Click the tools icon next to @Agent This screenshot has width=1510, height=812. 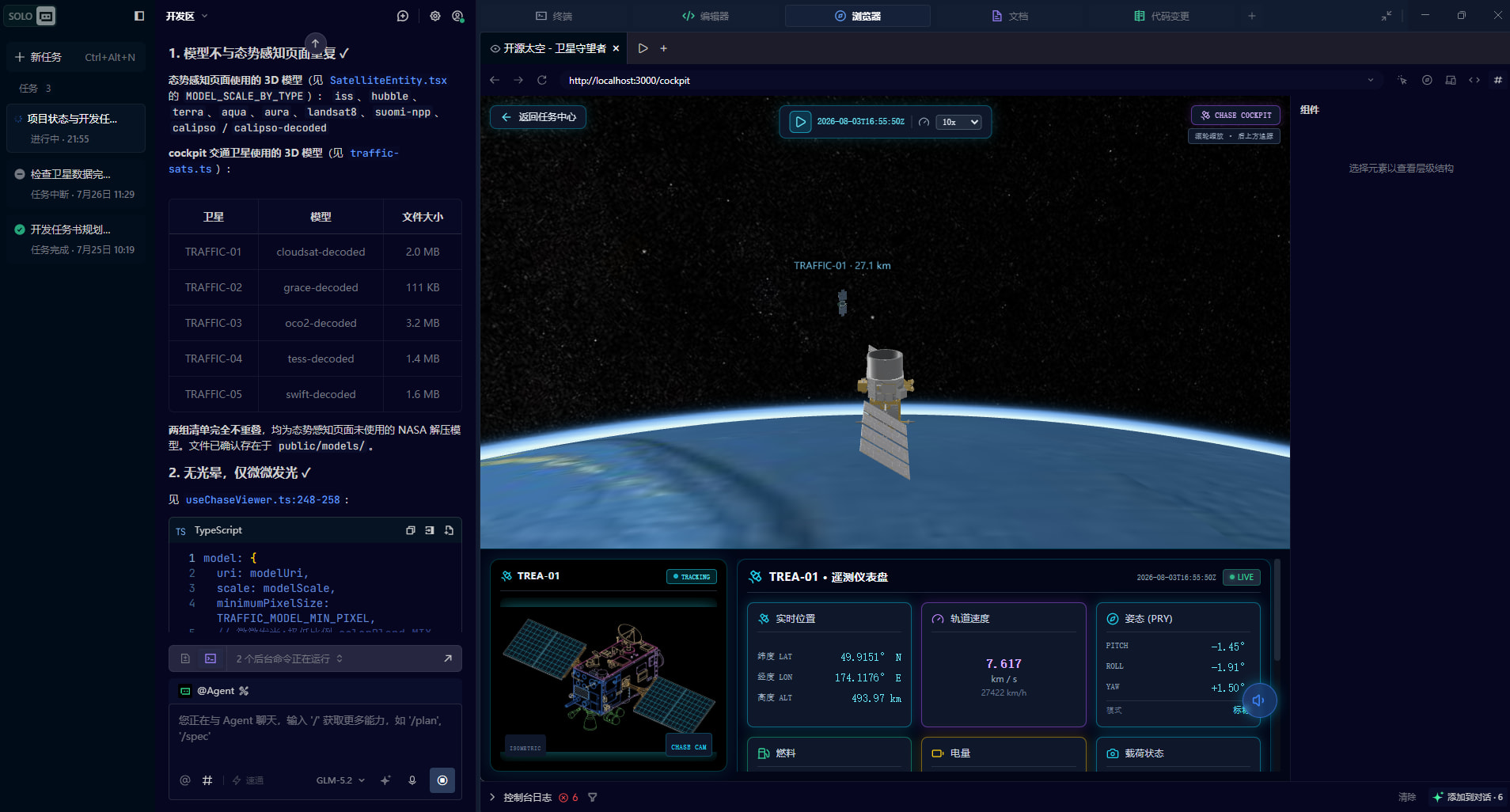(244, 691)
